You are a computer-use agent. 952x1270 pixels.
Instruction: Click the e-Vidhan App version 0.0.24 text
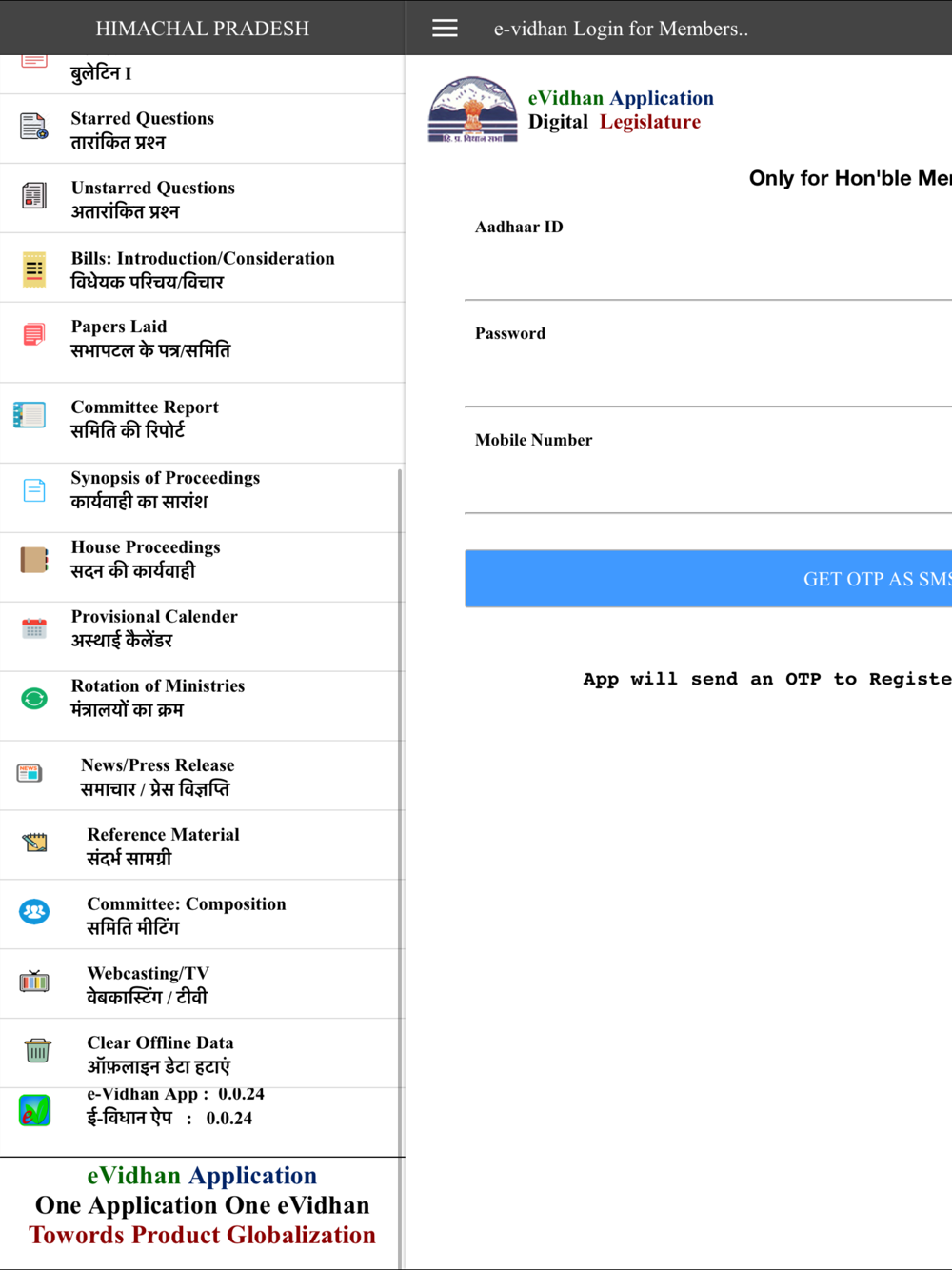[175, 1106]
